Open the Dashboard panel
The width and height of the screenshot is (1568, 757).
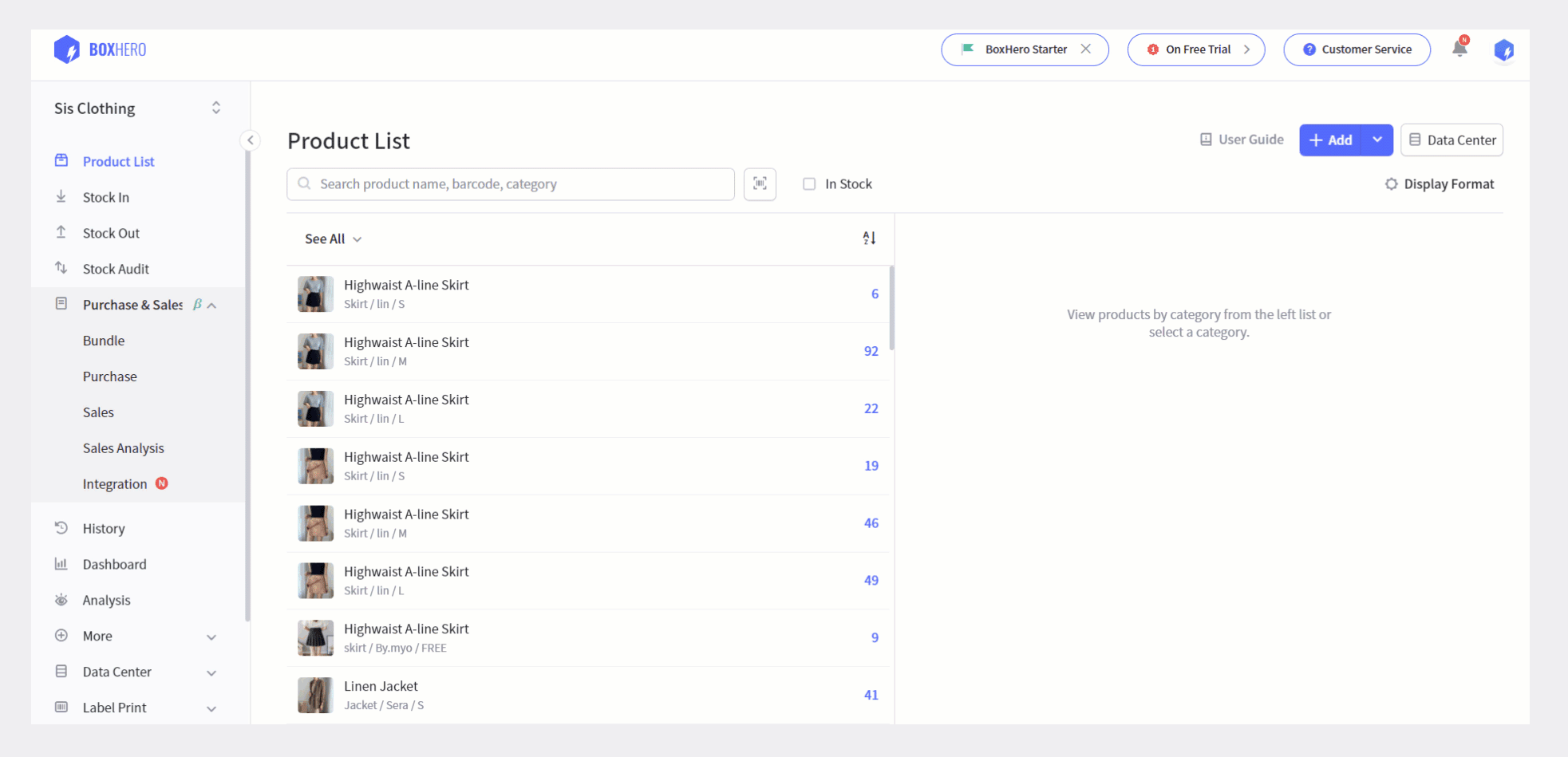(x=115, y=564)
